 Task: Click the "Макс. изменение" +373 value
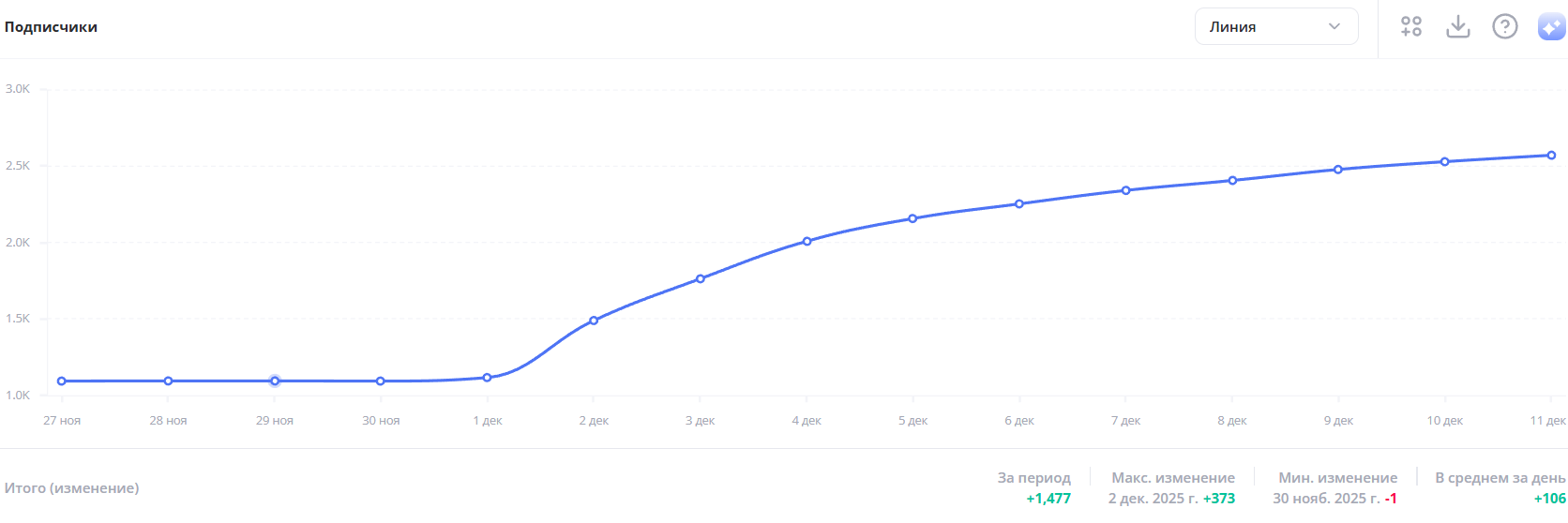click(1218, 499)
